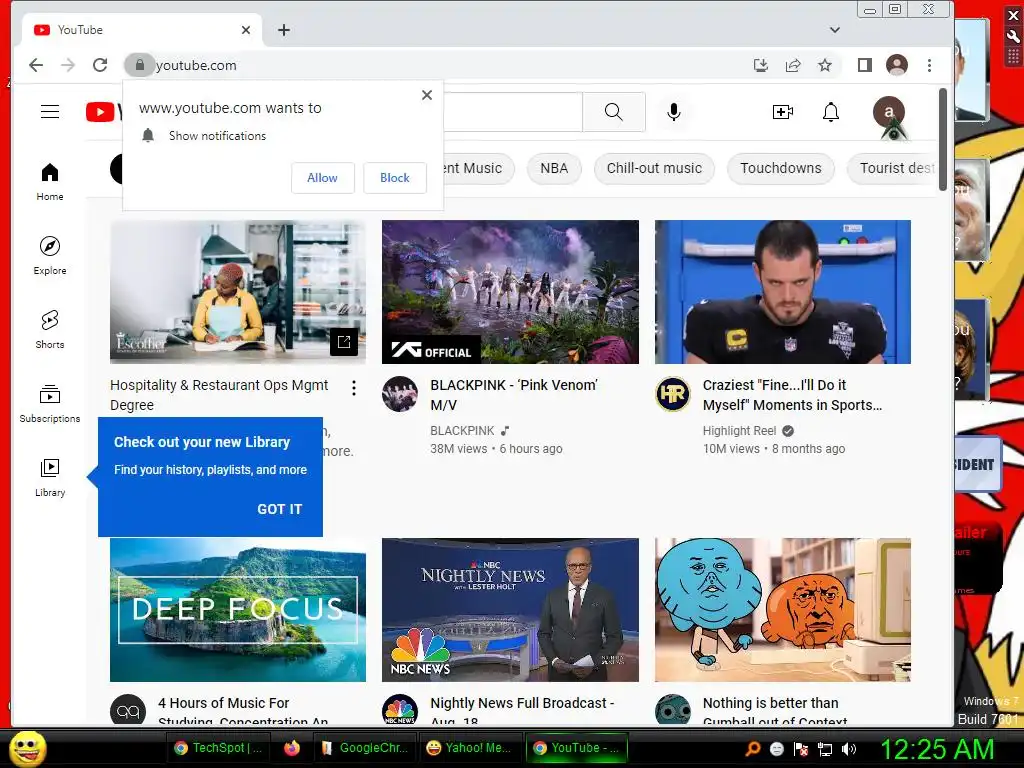1024x768 pixels.
Task: Bookmark this tab with star icon
Action: 825,65
